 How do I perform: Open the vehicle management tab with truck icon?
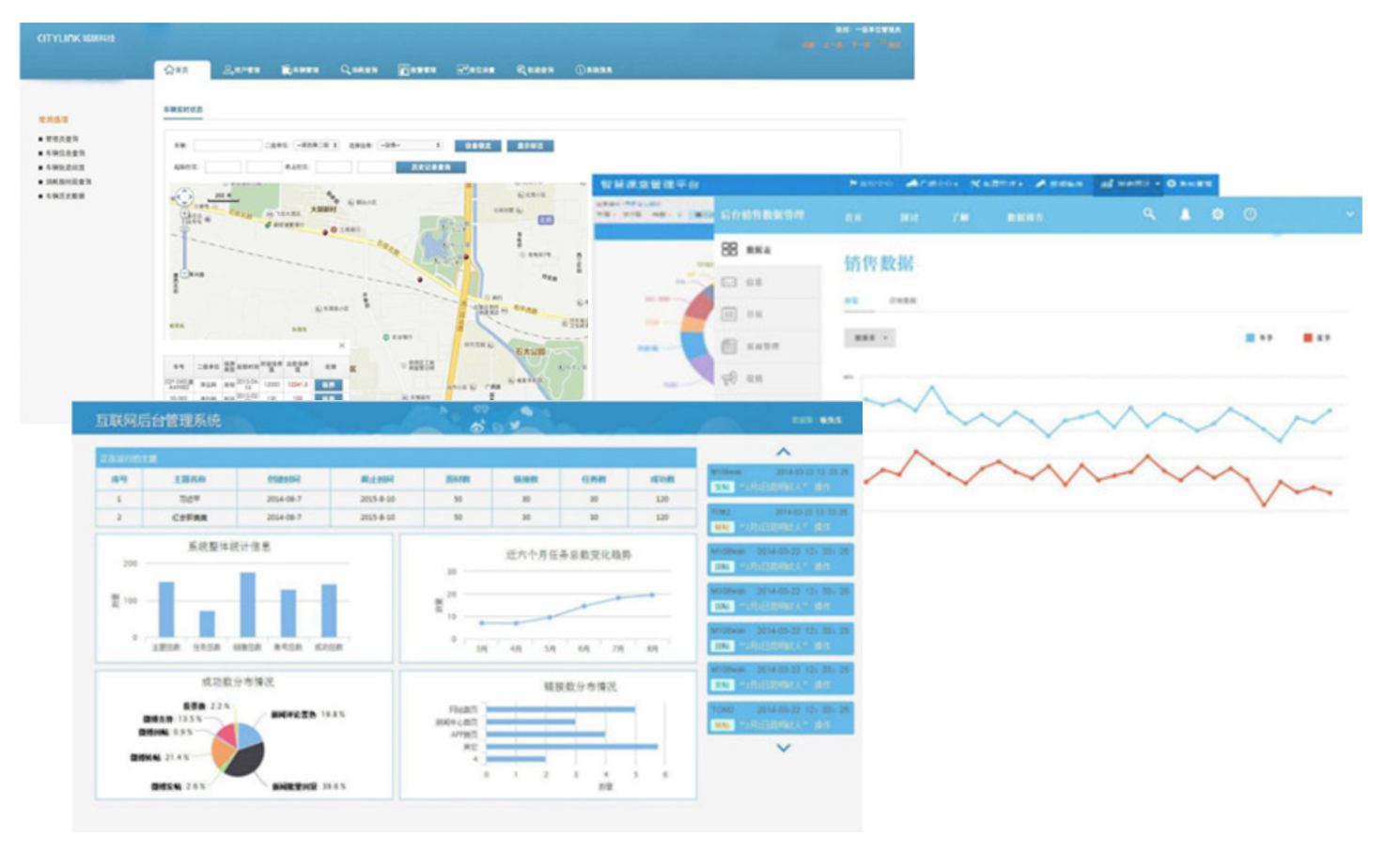pyautogui.click(x=300, y=70)
